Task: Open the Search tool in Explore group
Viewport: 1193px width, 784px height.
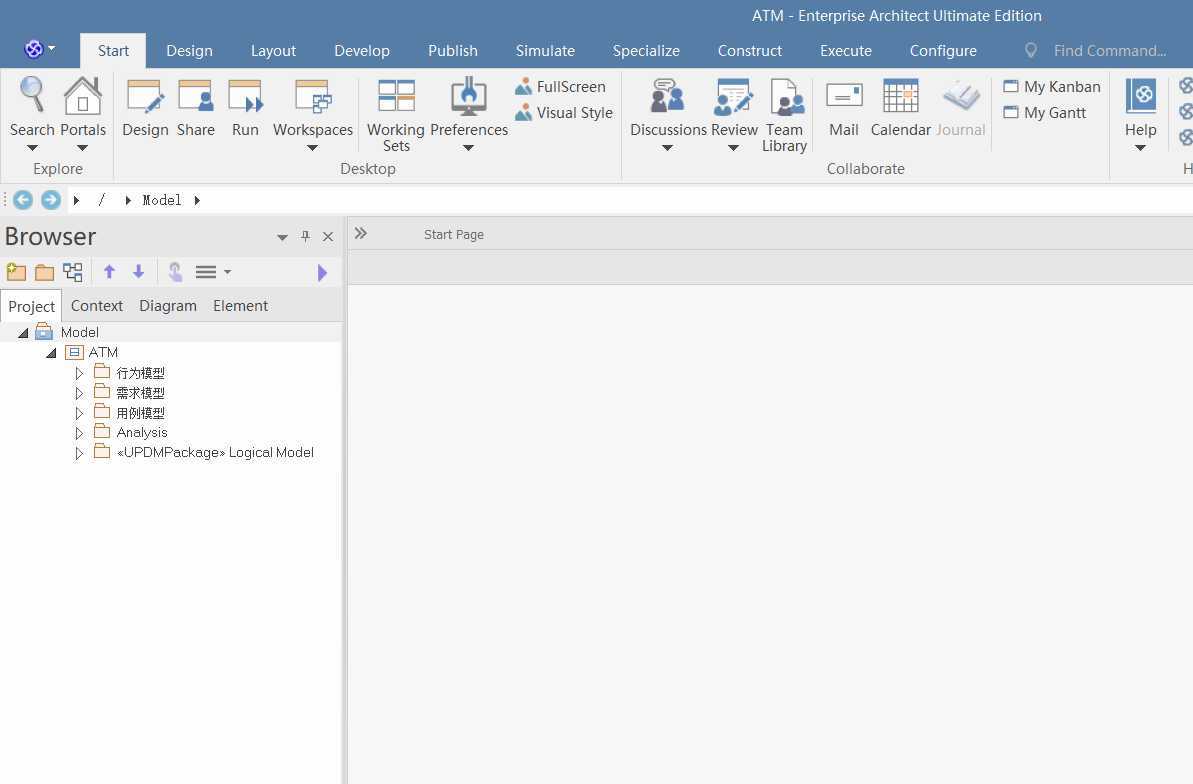Action: pos(32,97)
